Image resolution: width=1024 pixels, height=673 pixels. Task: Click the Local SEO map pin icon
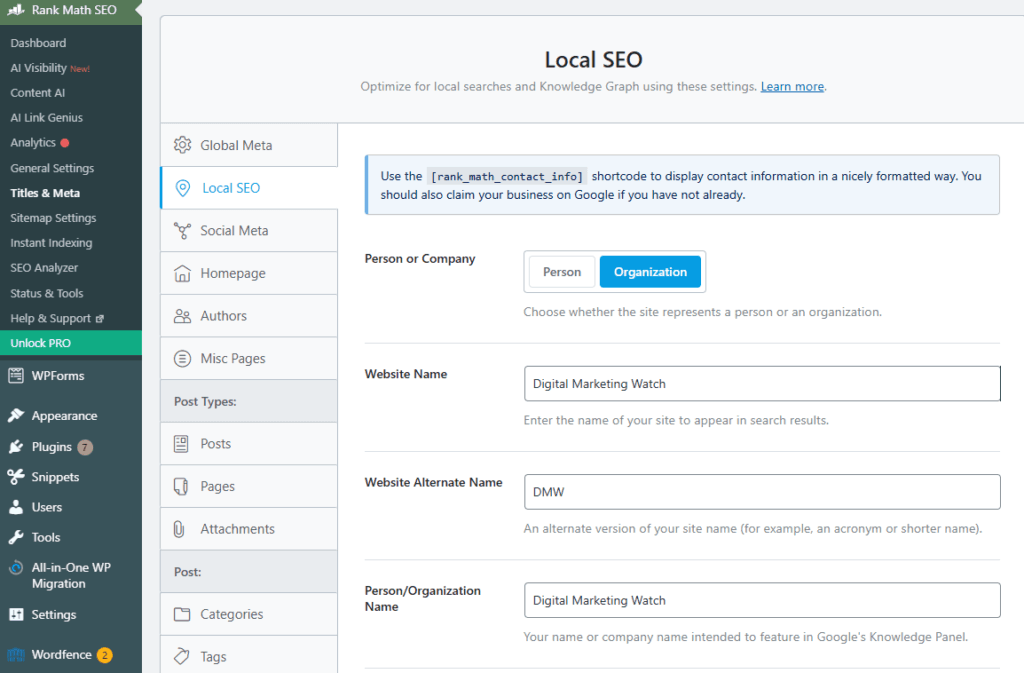183,188
